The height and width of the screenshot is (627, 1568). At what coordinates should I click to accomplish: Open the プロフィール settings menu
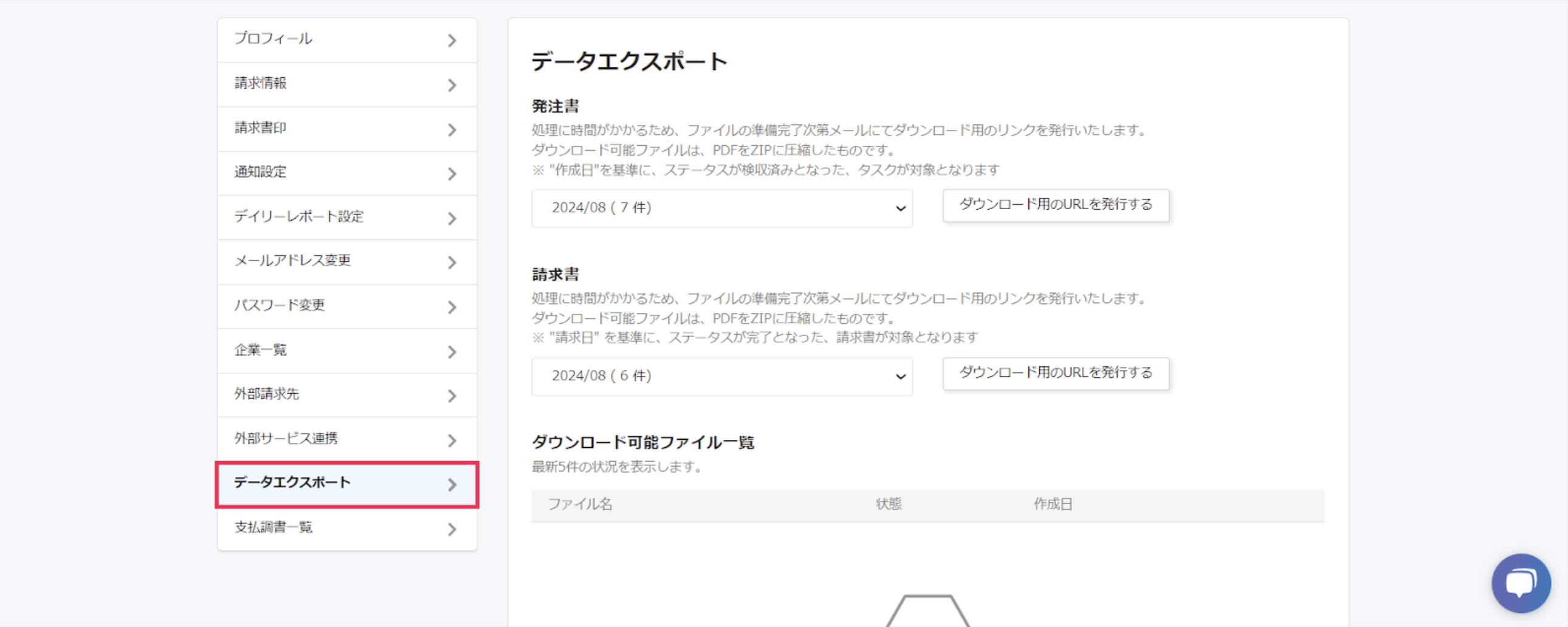coord(347,40)
